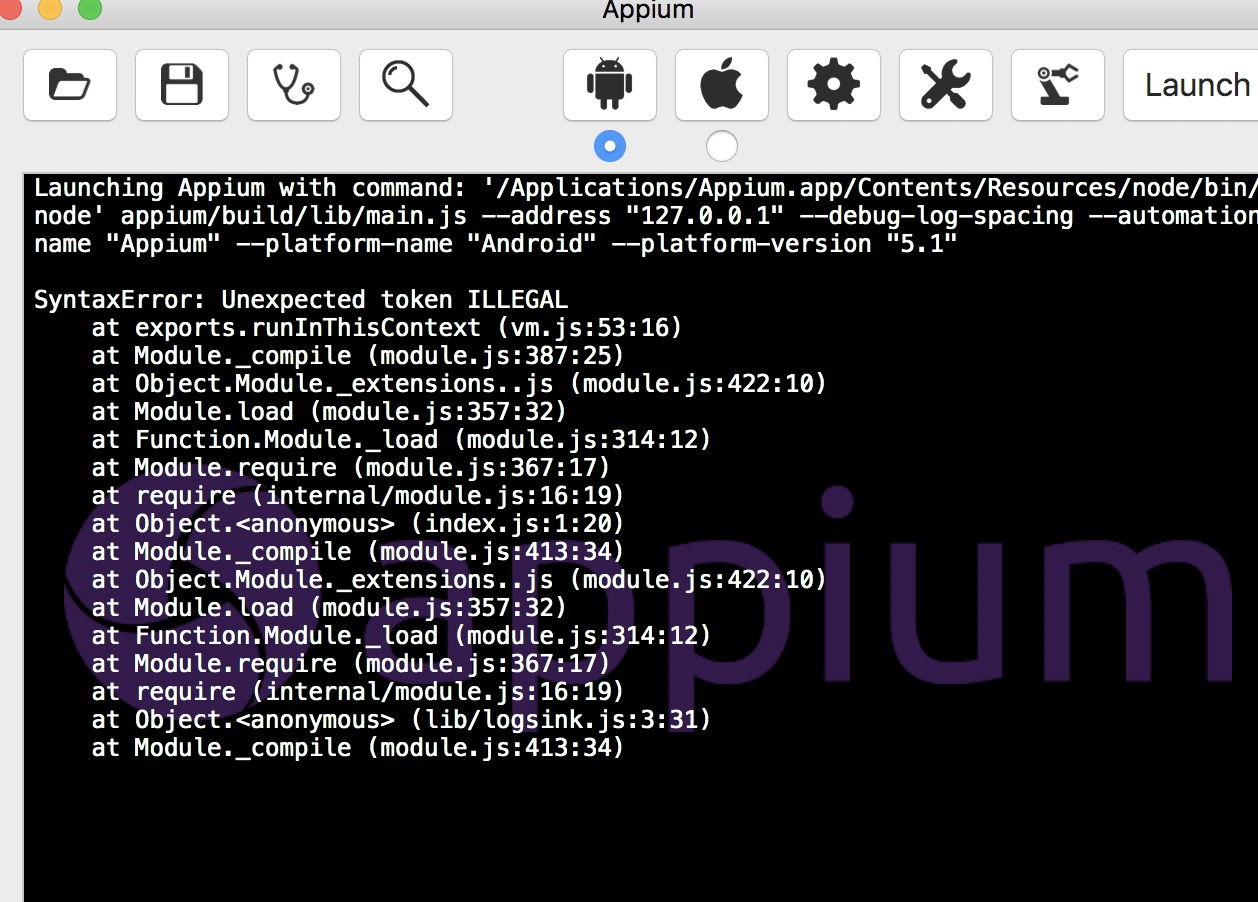Image resolution: width=1258 pixels, height=902 pixels.
Task: Select the iOS platform radio button
Action: (722, 146)
